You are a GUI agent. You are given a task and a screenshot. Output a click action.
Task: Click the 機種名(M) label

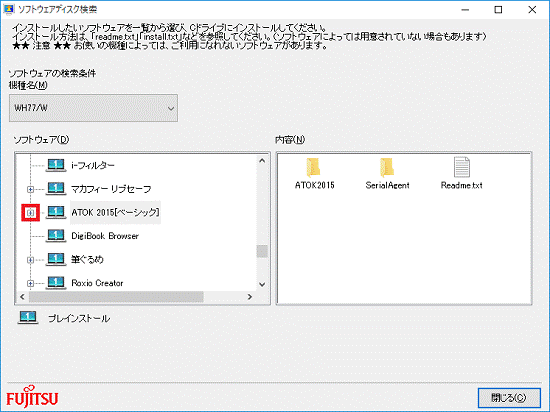(28, 85)
